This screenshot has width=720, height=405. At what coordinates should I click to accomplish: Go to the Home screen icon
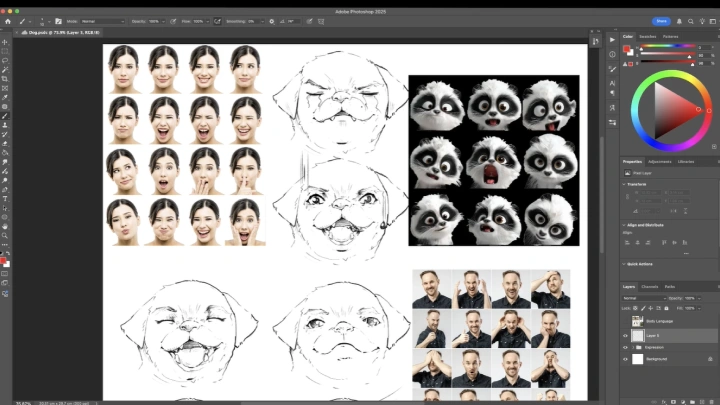[8, 21]
